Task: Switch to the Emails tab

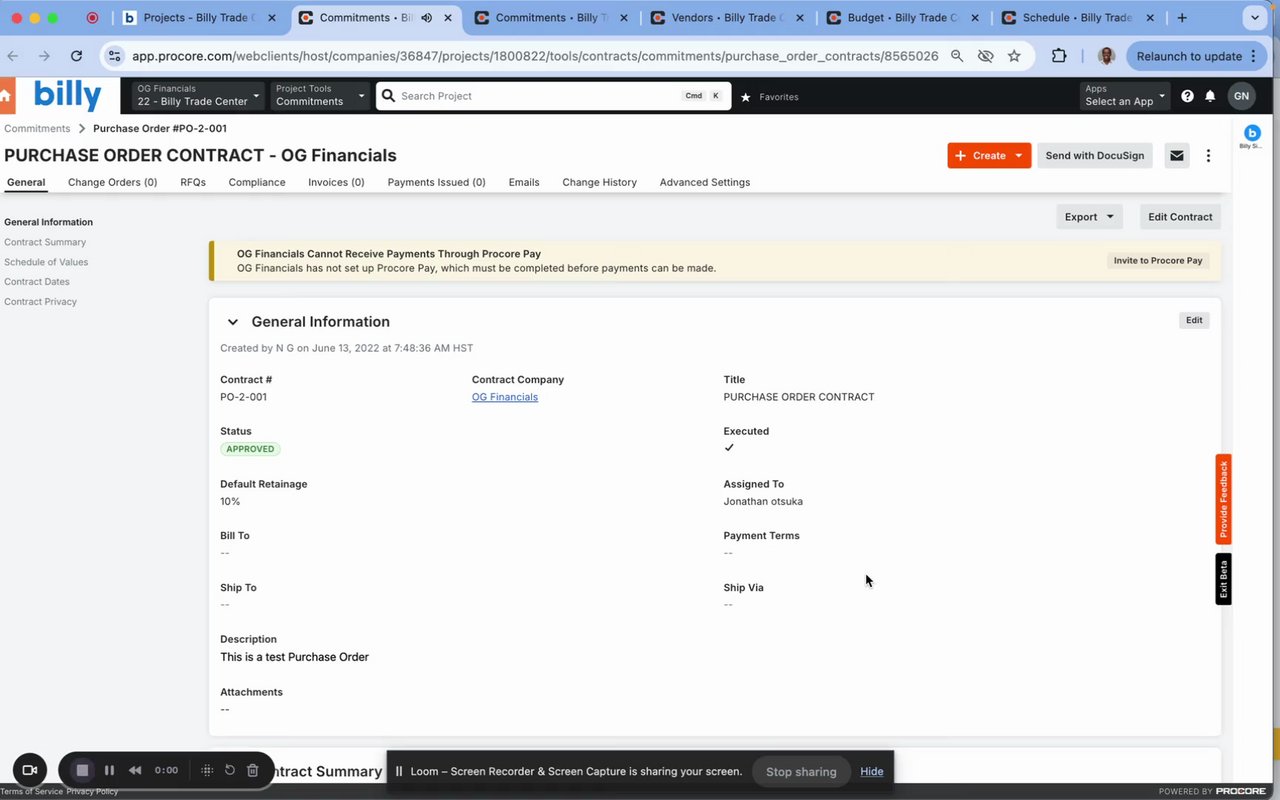Action: (x=524, y=182)
